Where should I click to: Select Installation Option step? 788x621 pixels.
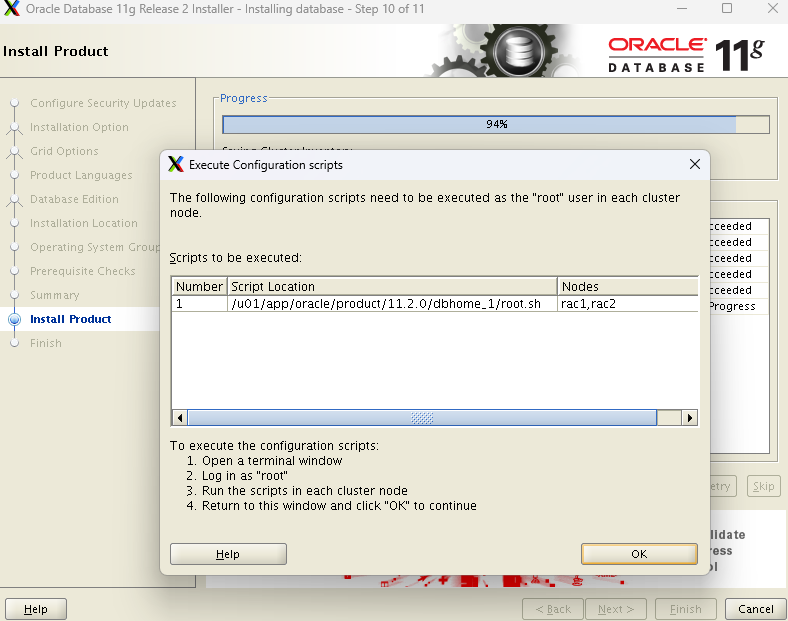pos(79,127)
